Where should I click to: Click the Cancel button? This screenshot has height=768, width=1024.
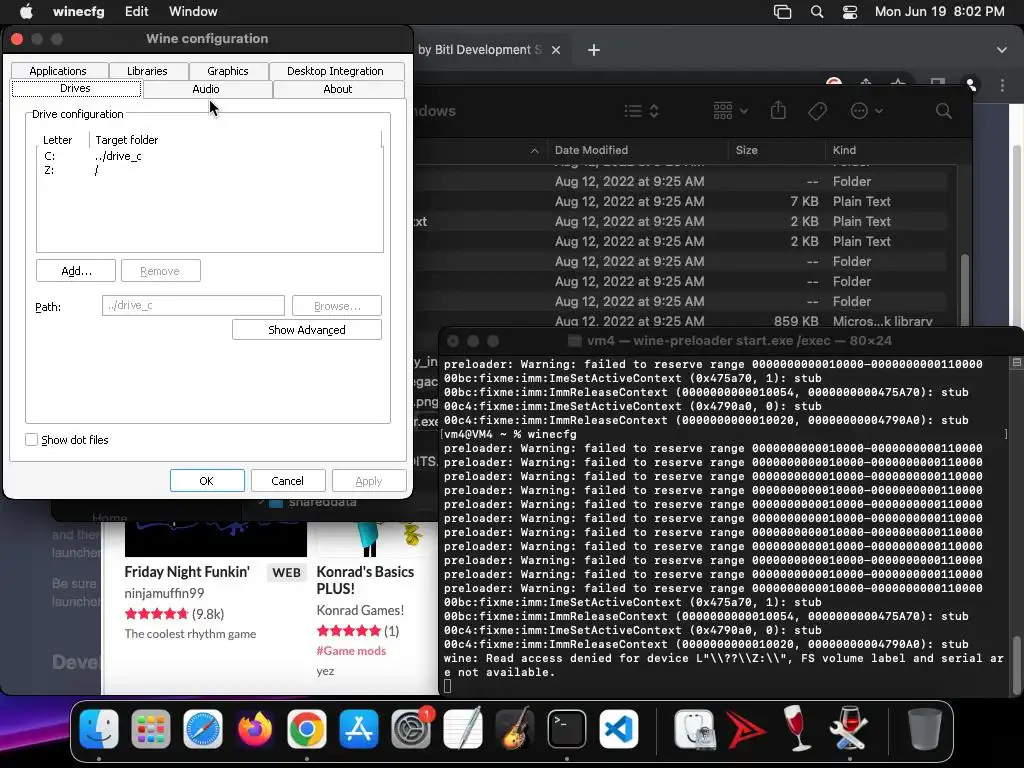[x=287, y=481]
